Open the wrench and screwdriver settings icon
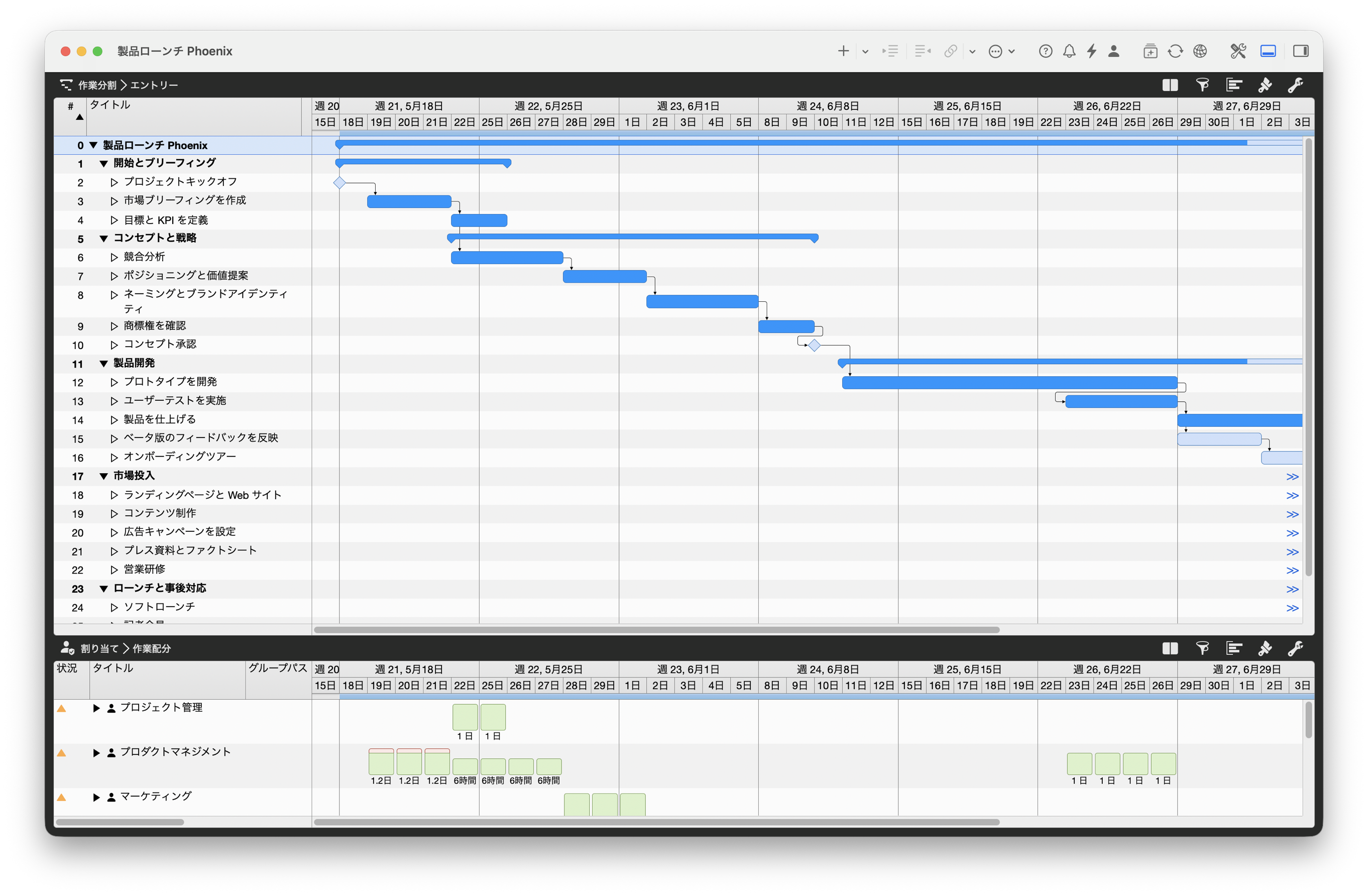 click(x=1238, y=51)
